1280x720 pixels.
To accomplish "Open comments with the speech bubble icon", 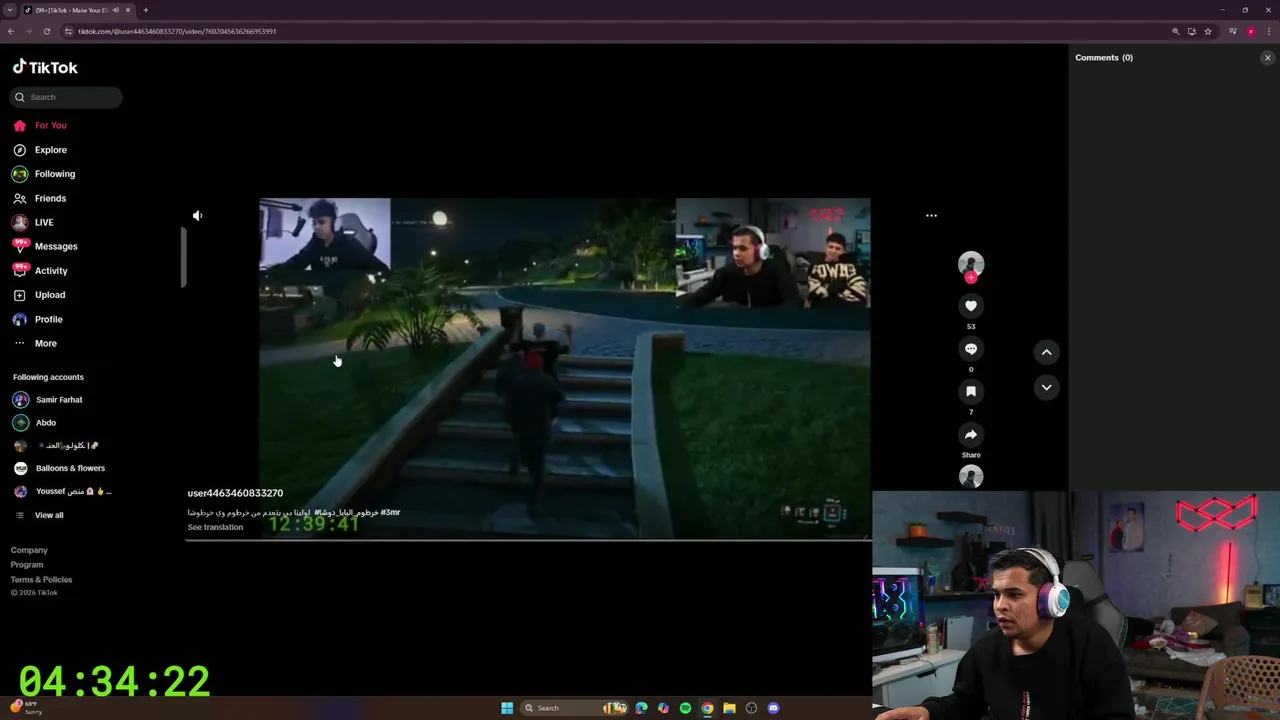I will point(971,349).
